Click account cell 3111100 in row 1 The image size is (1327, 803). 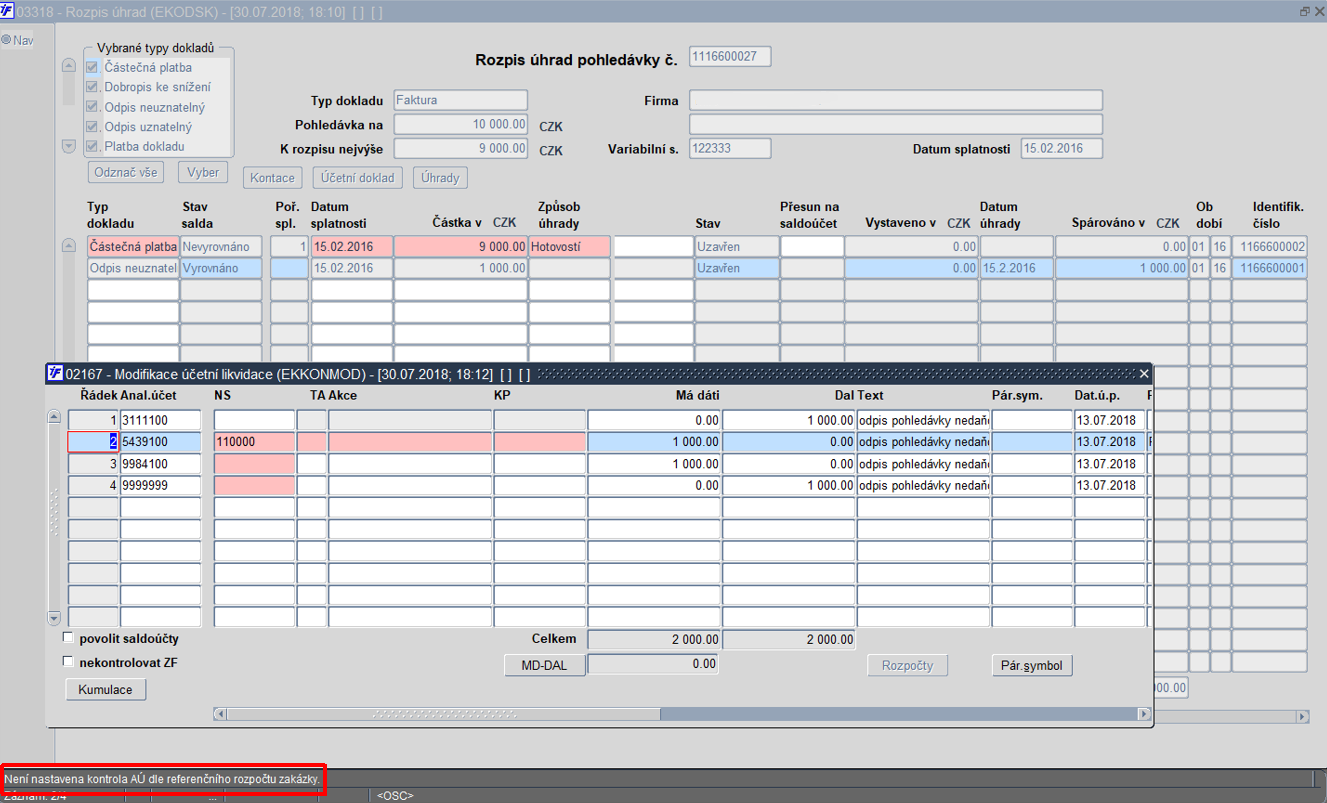(x=161, y=420)
